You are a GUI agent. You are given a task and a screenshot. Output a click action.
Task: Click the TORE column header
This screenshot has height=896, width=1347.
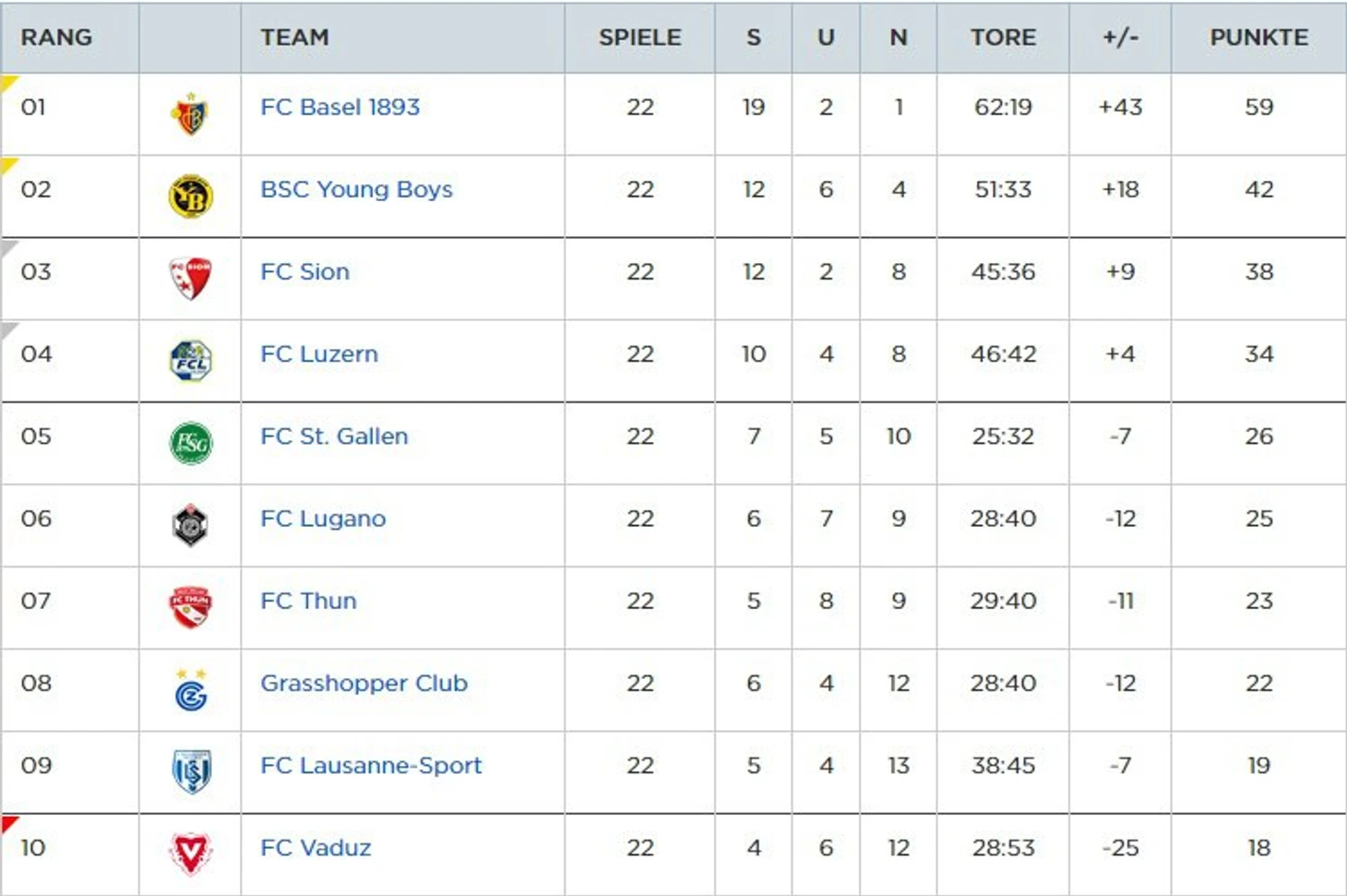pos(1003,37)
